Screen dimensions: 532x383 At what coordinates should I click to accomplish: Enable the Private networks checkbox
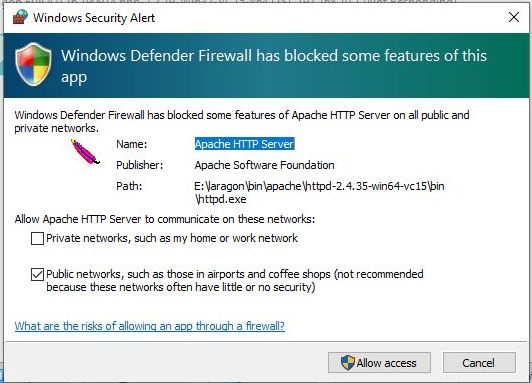[x=37, y=238]
